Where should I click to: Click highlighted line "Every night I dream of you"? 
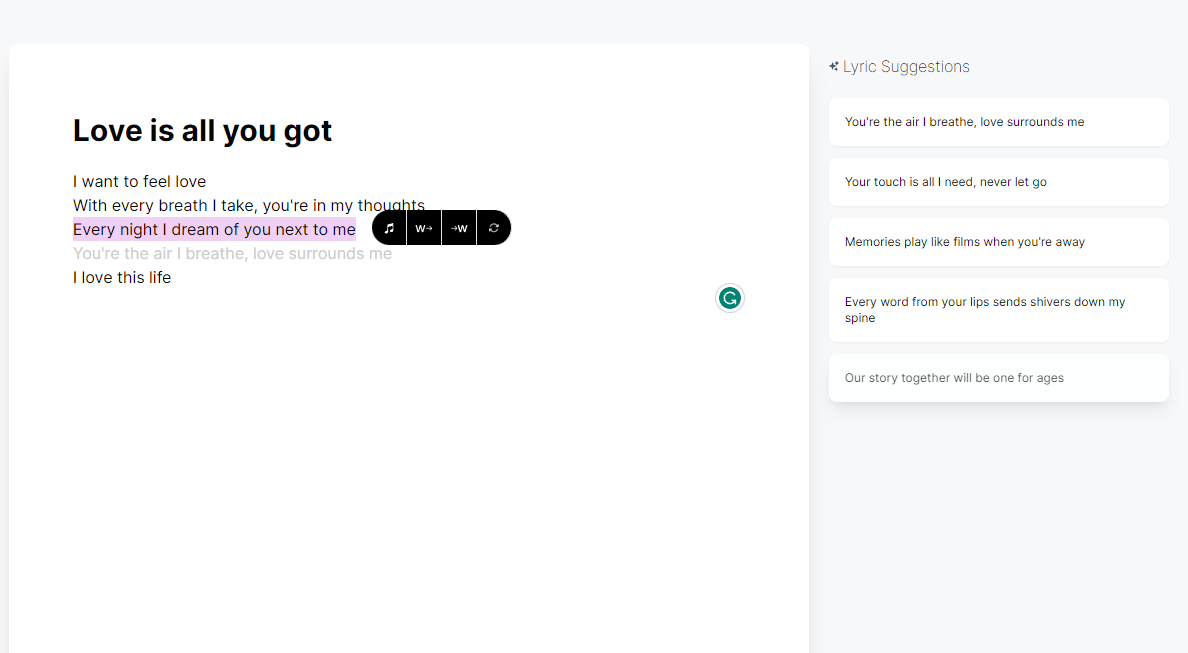pyautogui.click(x=214, y=230)
